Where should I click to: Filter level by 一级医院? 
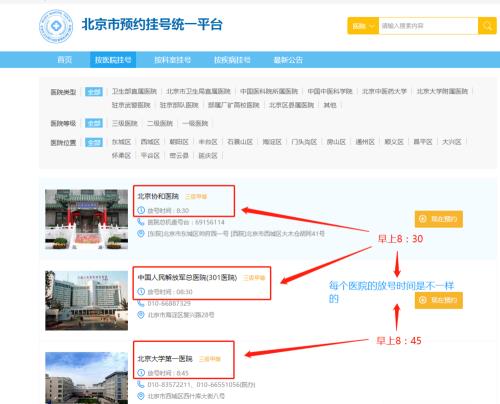point(195,123)
